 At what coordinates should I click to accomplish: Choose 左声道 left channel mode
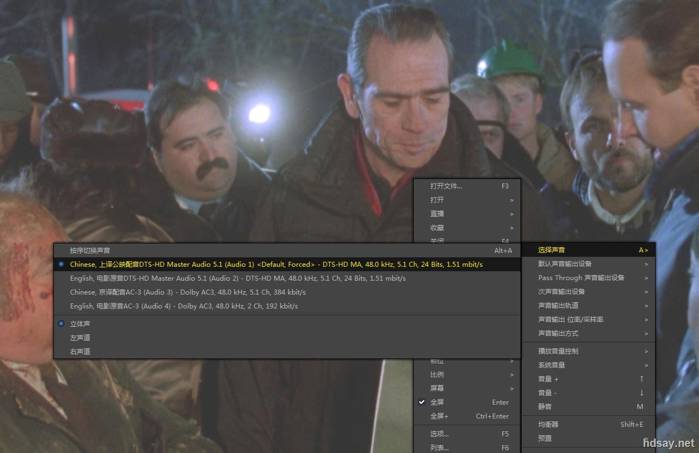pos(287,338)
